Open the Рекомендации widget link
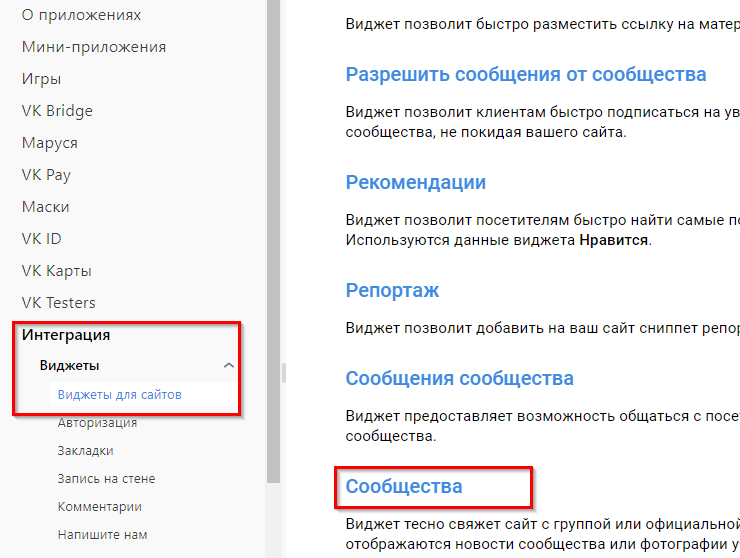 tap(416, 183)
